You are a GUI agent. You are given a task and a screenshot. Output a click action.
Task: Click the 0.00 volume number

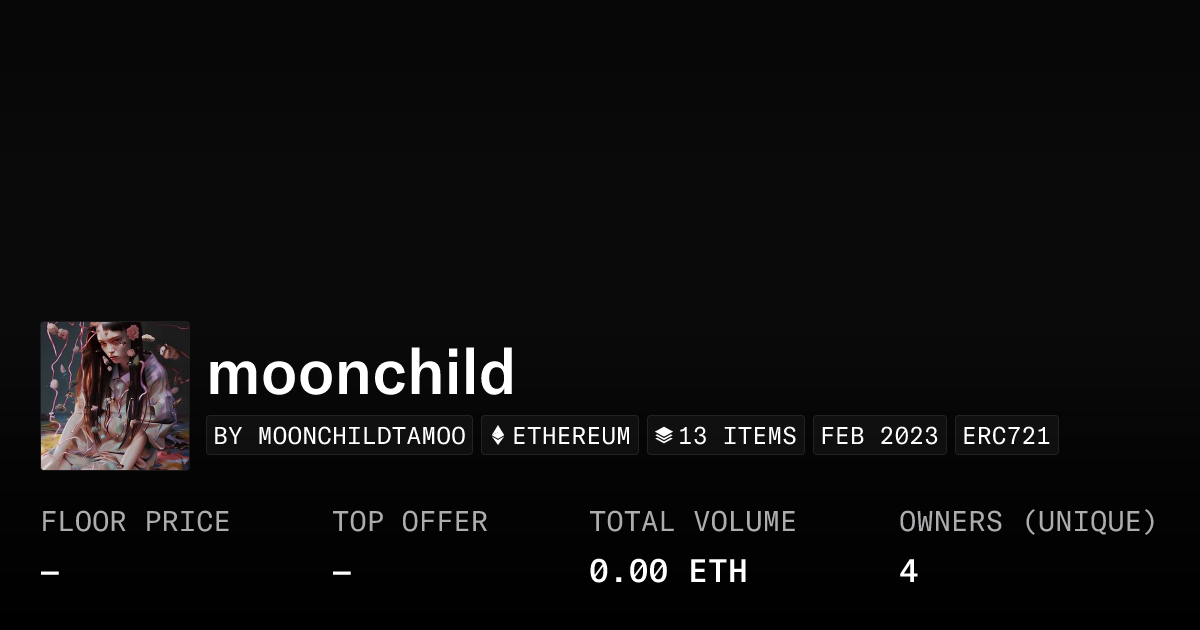coord(628,572)
